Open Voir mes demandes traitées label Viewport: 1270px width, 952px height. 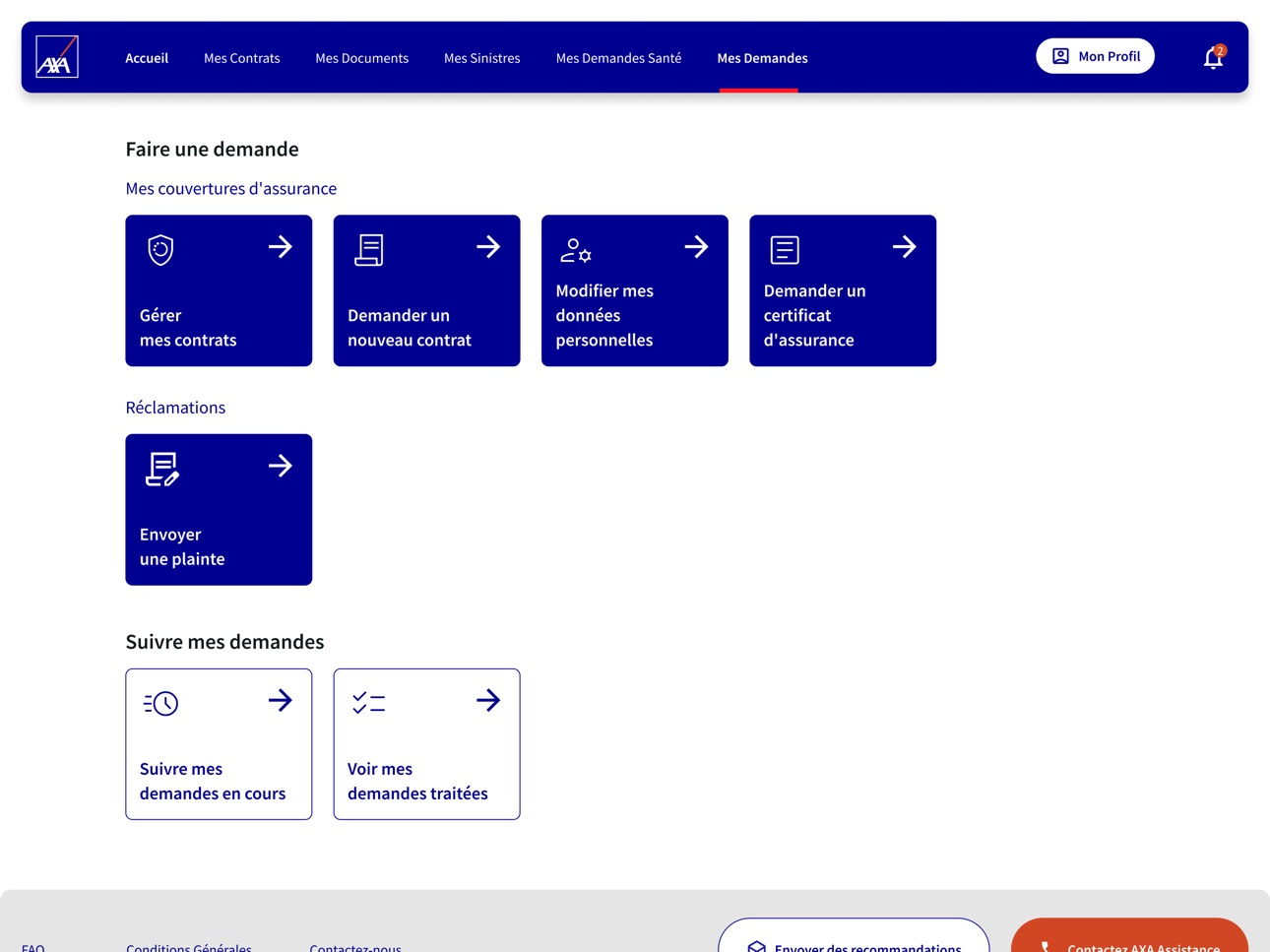417,781
